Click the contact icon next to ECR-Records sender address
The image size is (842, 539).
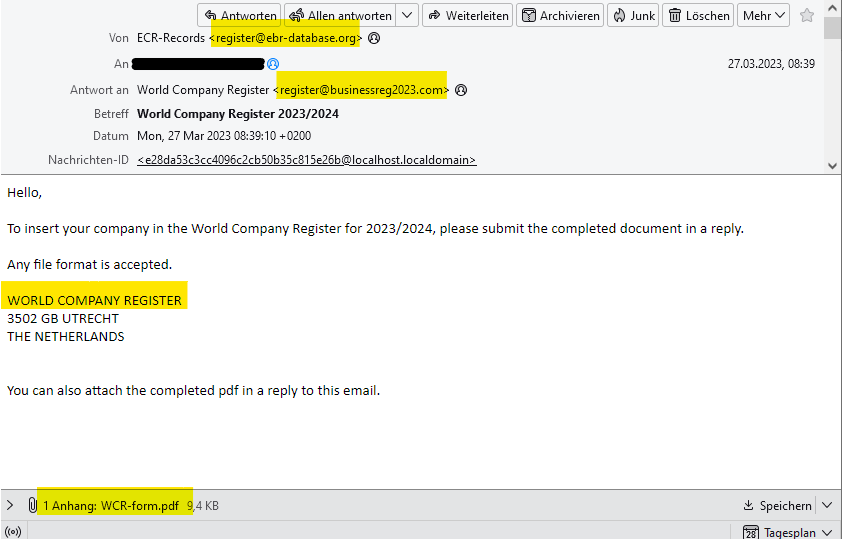click(x=374, y=38)
